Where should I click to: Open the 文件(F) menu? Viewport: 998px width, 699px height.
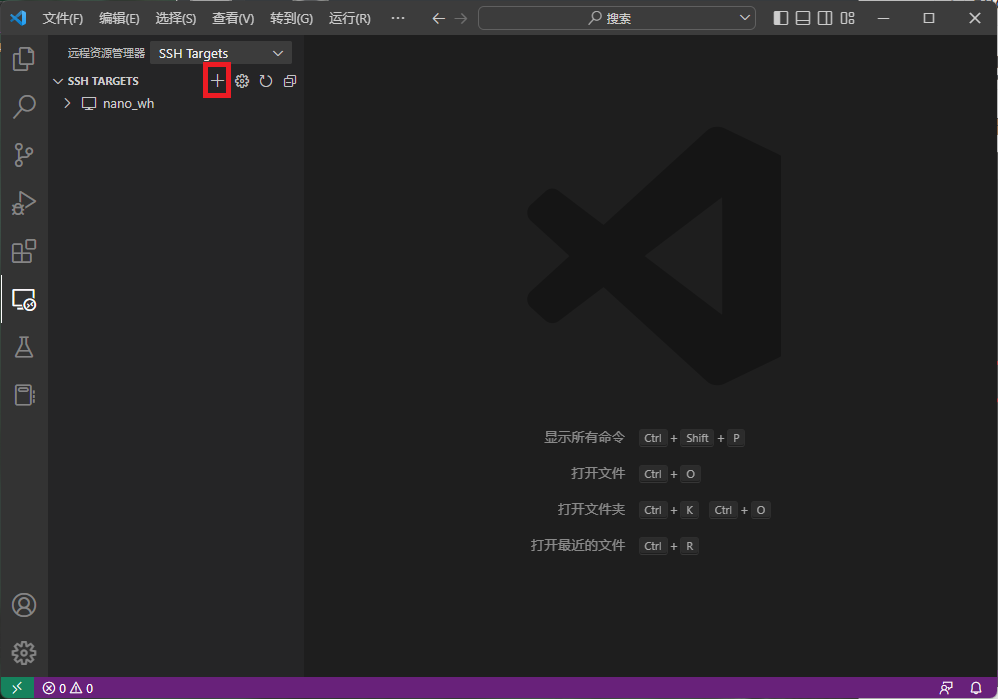point(63,18)
